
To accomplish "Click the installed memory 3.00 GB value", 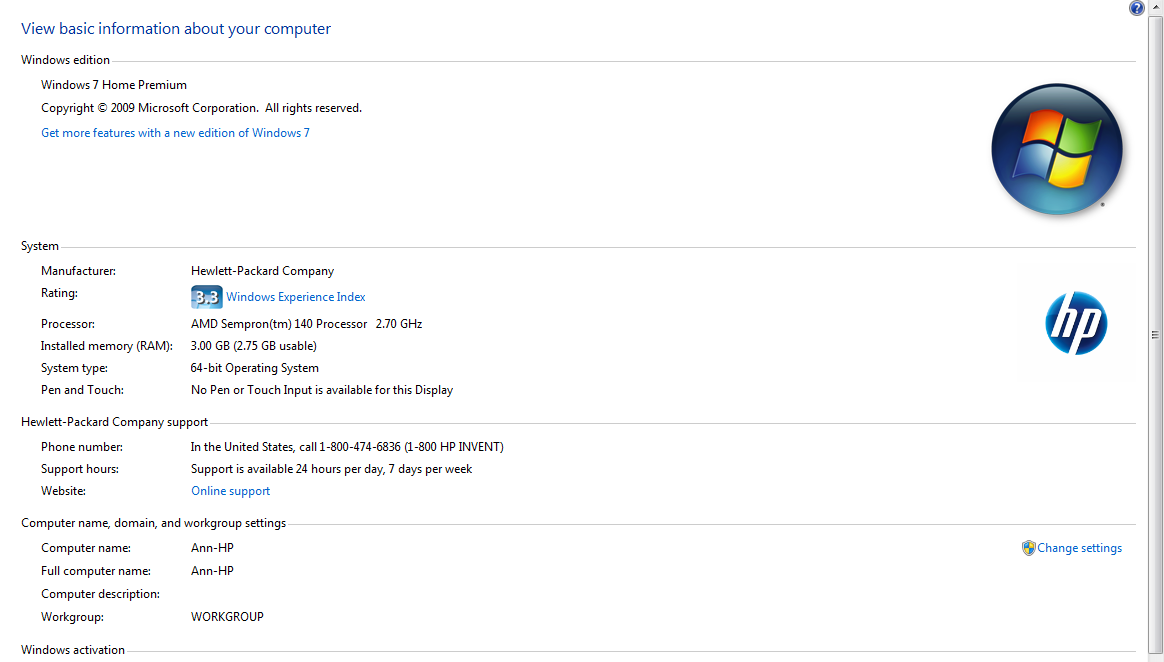I will [253, 346].
